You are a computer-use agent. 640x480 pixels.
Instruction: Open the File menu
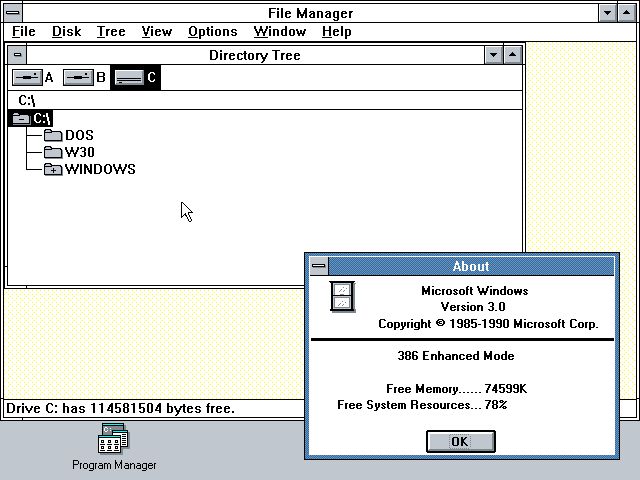pyautogui.click(x=24, y=32)
